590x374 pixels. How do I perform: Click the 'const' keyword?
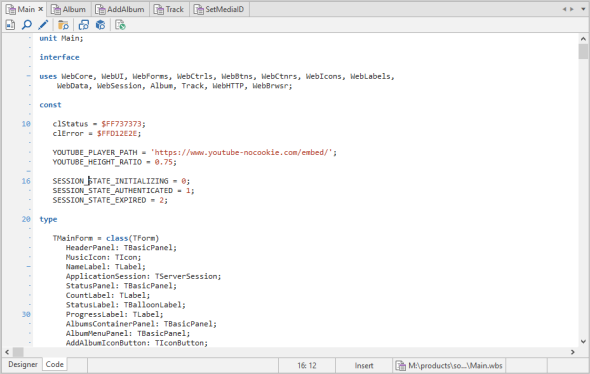pos(50,105)
